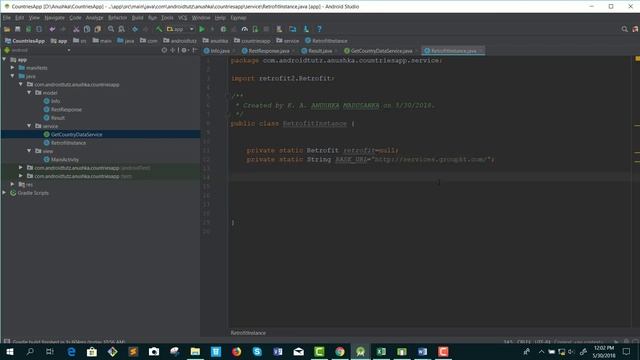Viewport: 640px width, 360px height.
Task: Collapse the view package arrow
Action: click(29, 151)
